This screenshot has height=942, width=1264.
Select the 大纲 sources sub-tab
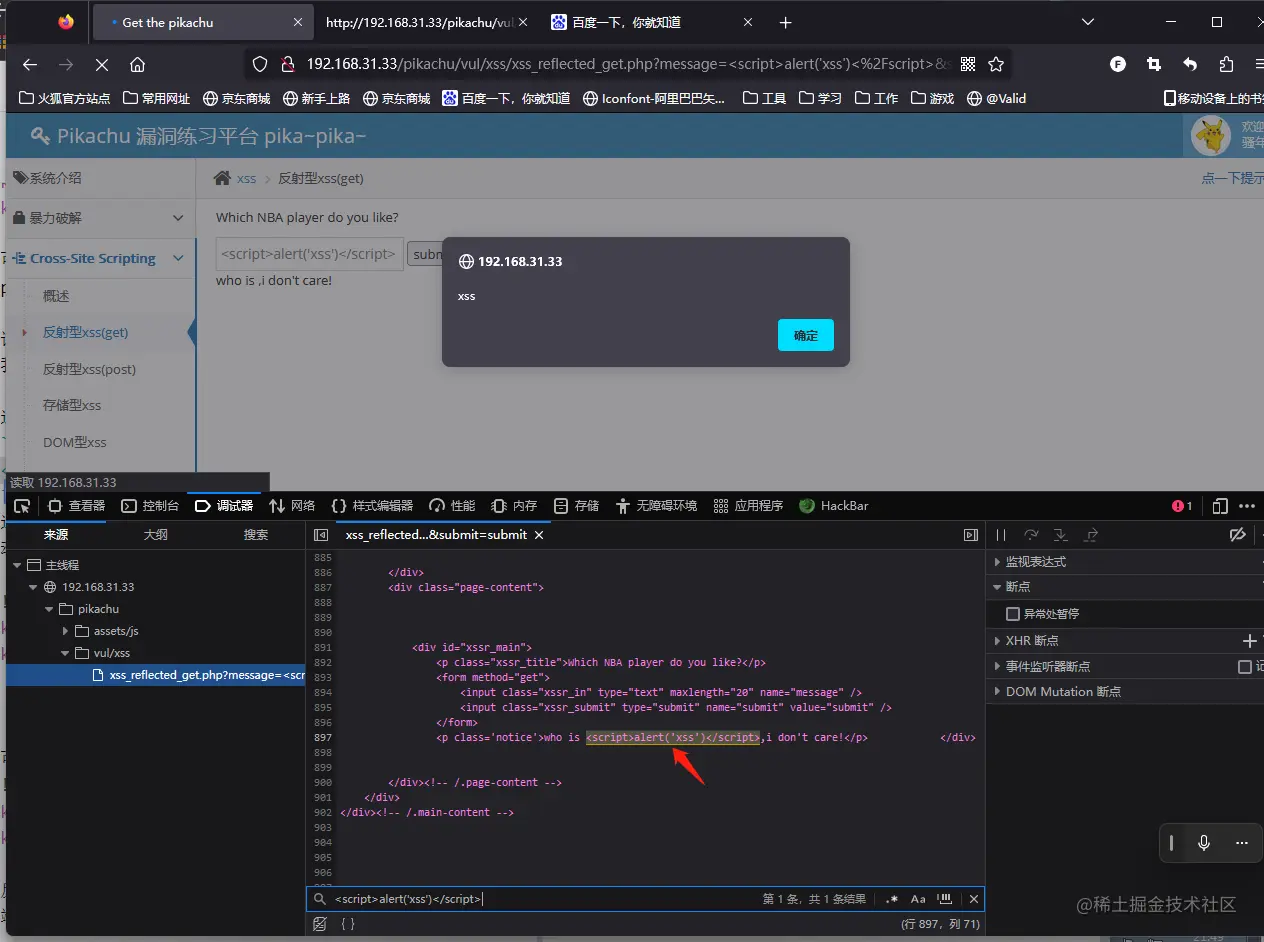[x=155, y=535]
